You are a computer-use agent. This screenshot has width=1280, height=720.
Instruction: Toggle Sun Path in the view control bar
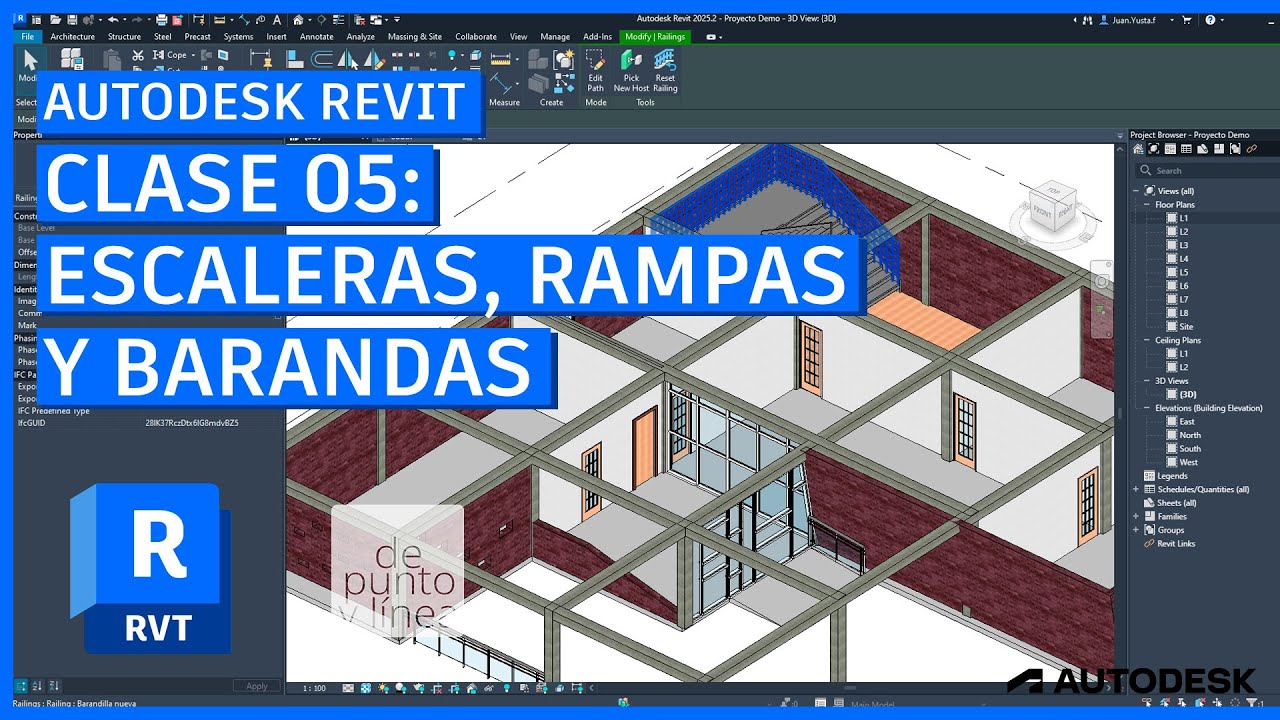(384, 688)
